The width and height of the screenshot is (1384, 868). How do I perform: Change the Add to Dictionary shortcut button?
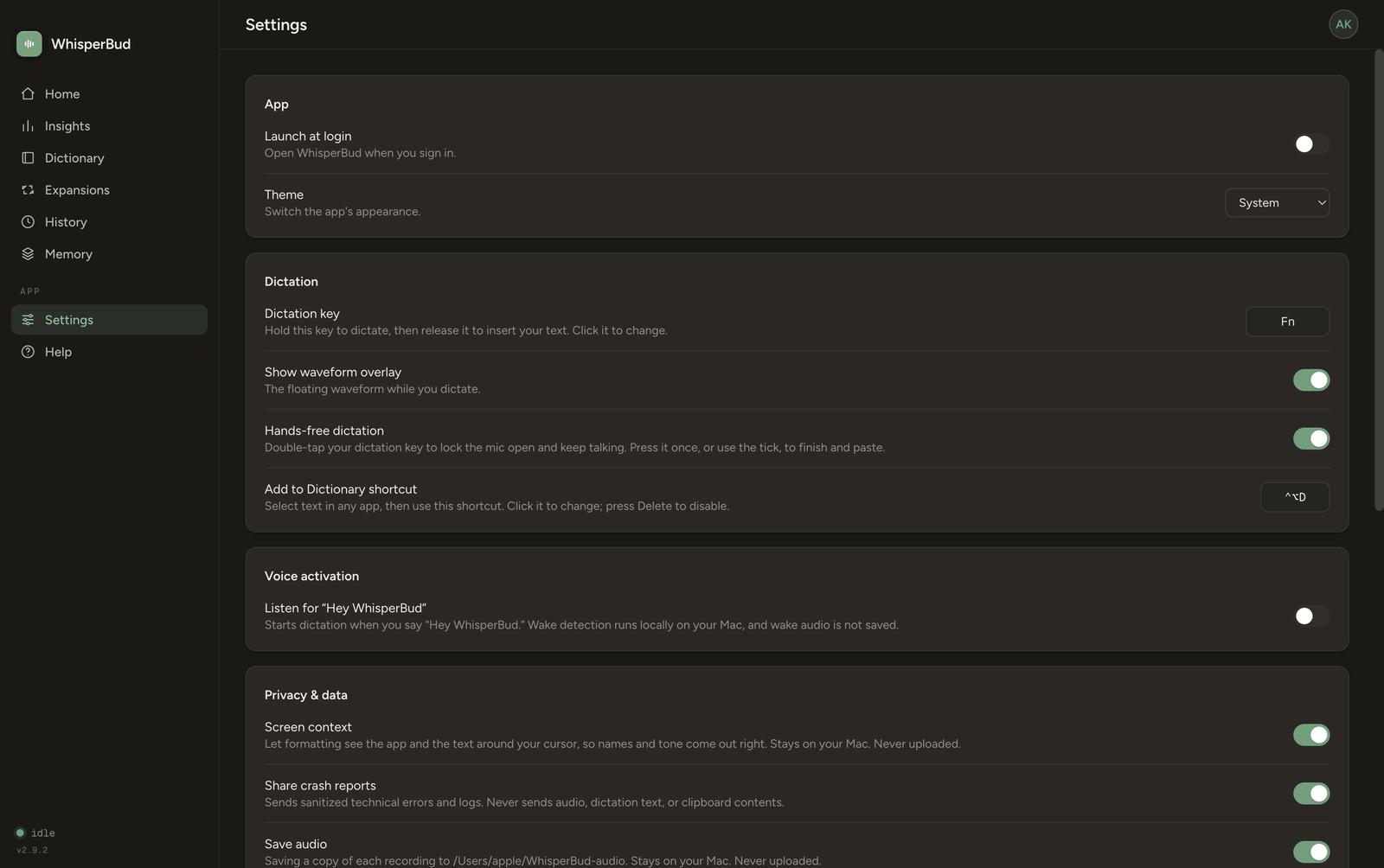(x=1295, y=497)
